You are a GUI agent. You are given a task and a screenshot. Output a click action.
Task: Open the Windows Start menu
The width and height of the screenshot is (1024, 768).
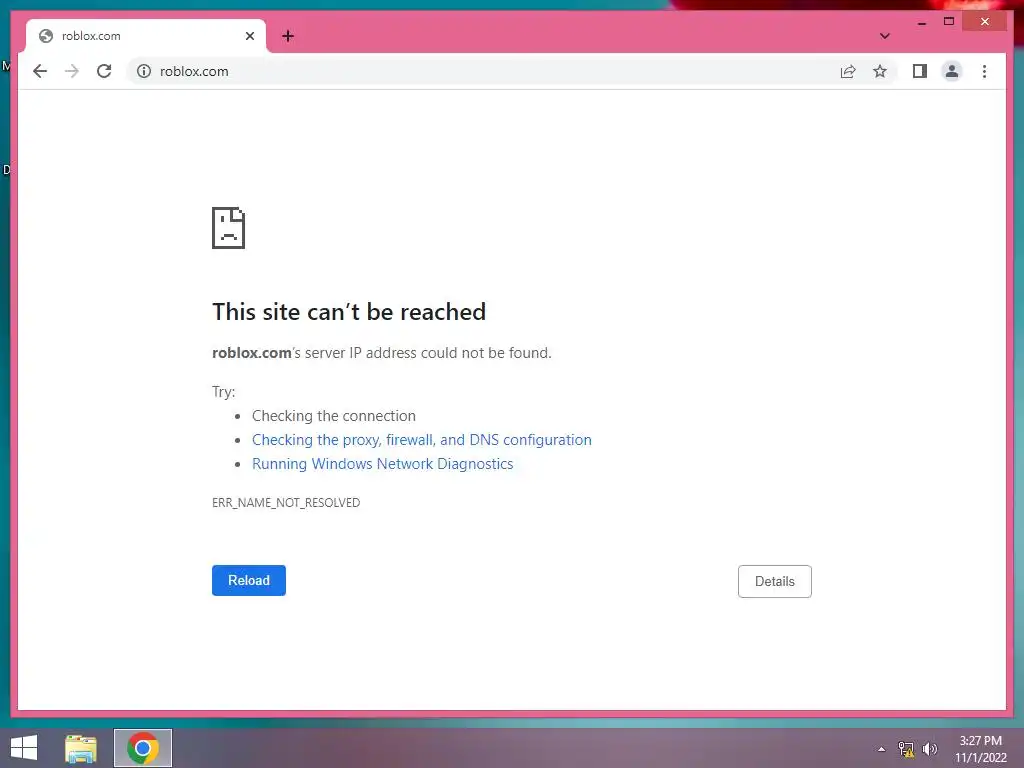tap(24, 748)
